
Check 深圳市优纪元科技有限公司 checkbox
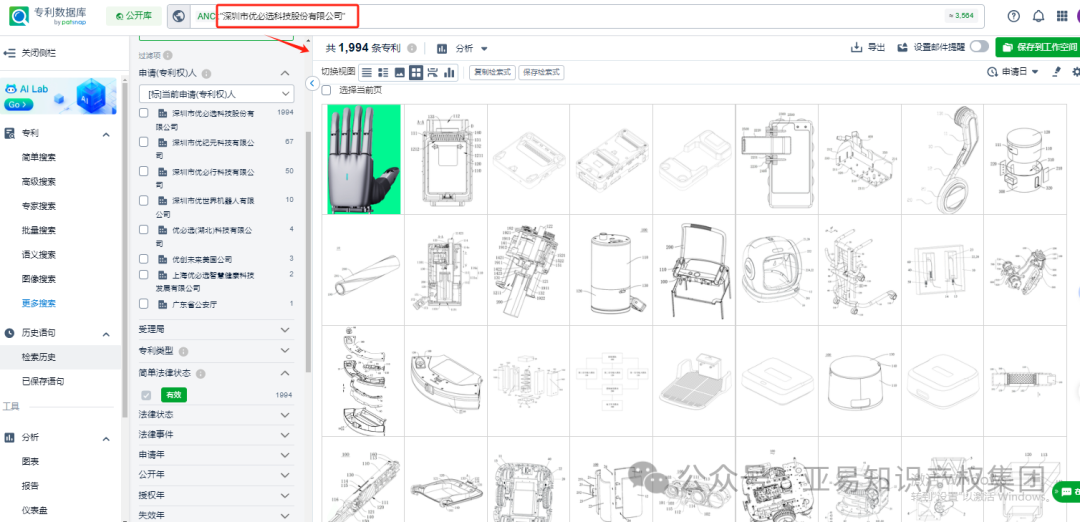tap(144, 142)
